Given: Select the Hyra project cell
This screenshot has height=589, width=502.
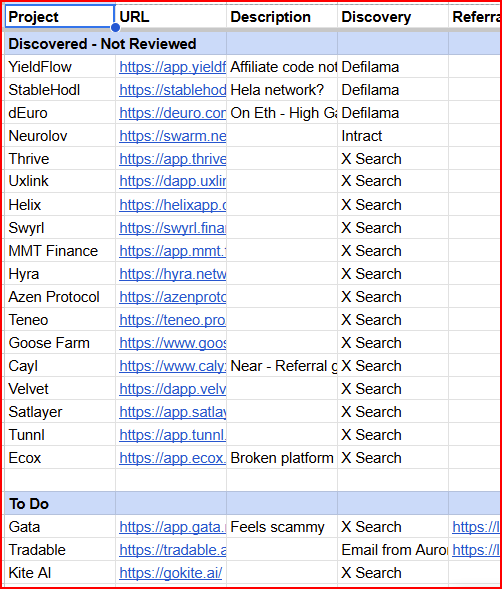Looking at the screenshot, I should (60, 274).
